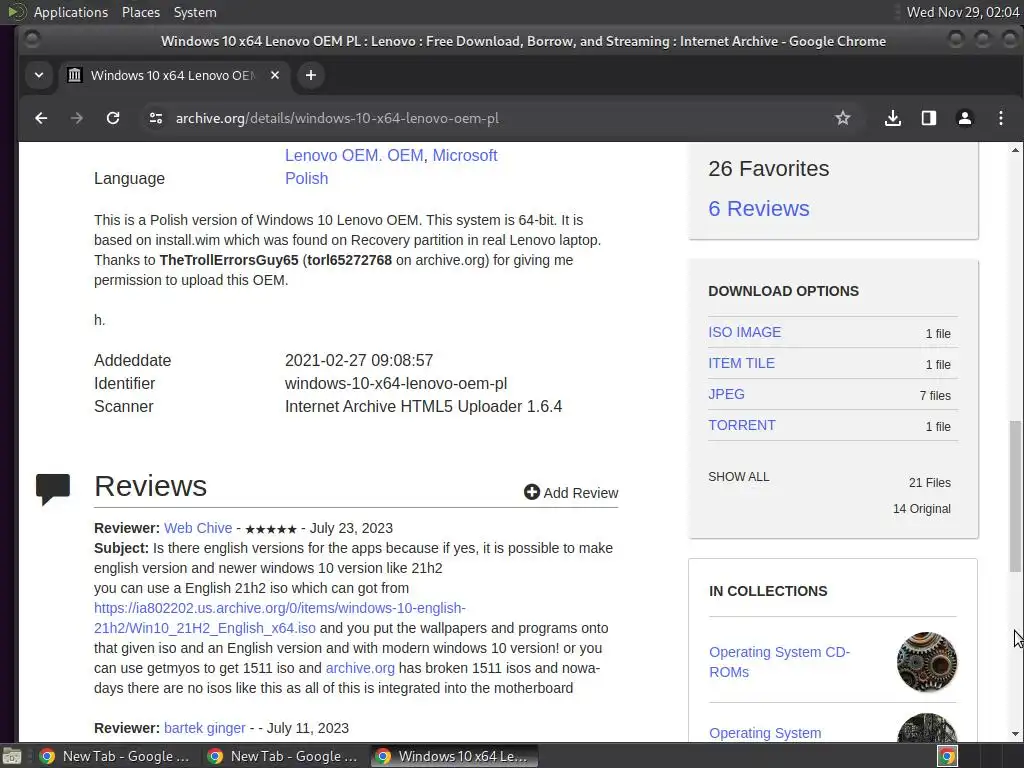Open site information icon in address bar

155,118
